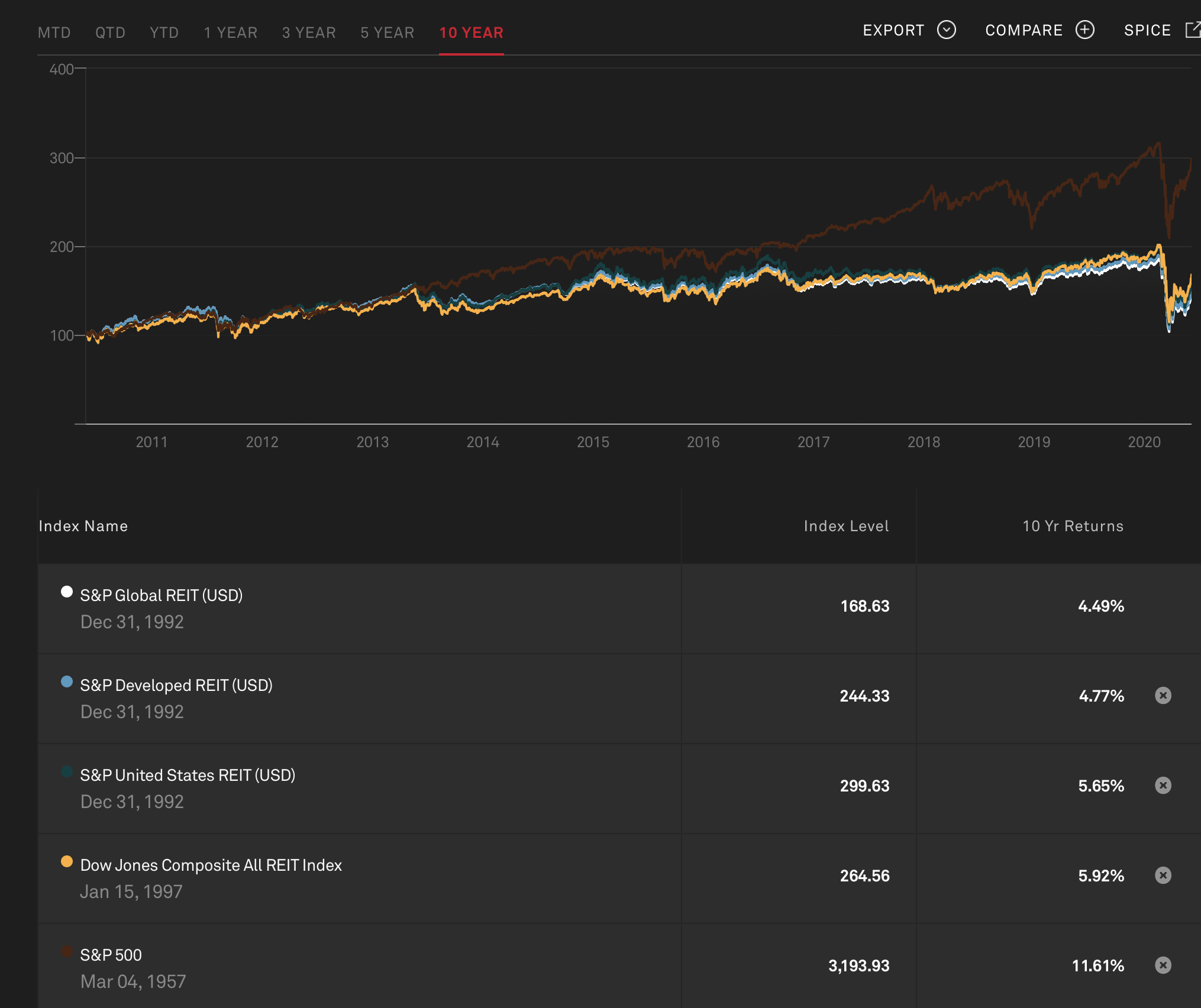
Task: Click the blue S&P Developed REIT color dot
Action: click(x=67, y=681)
